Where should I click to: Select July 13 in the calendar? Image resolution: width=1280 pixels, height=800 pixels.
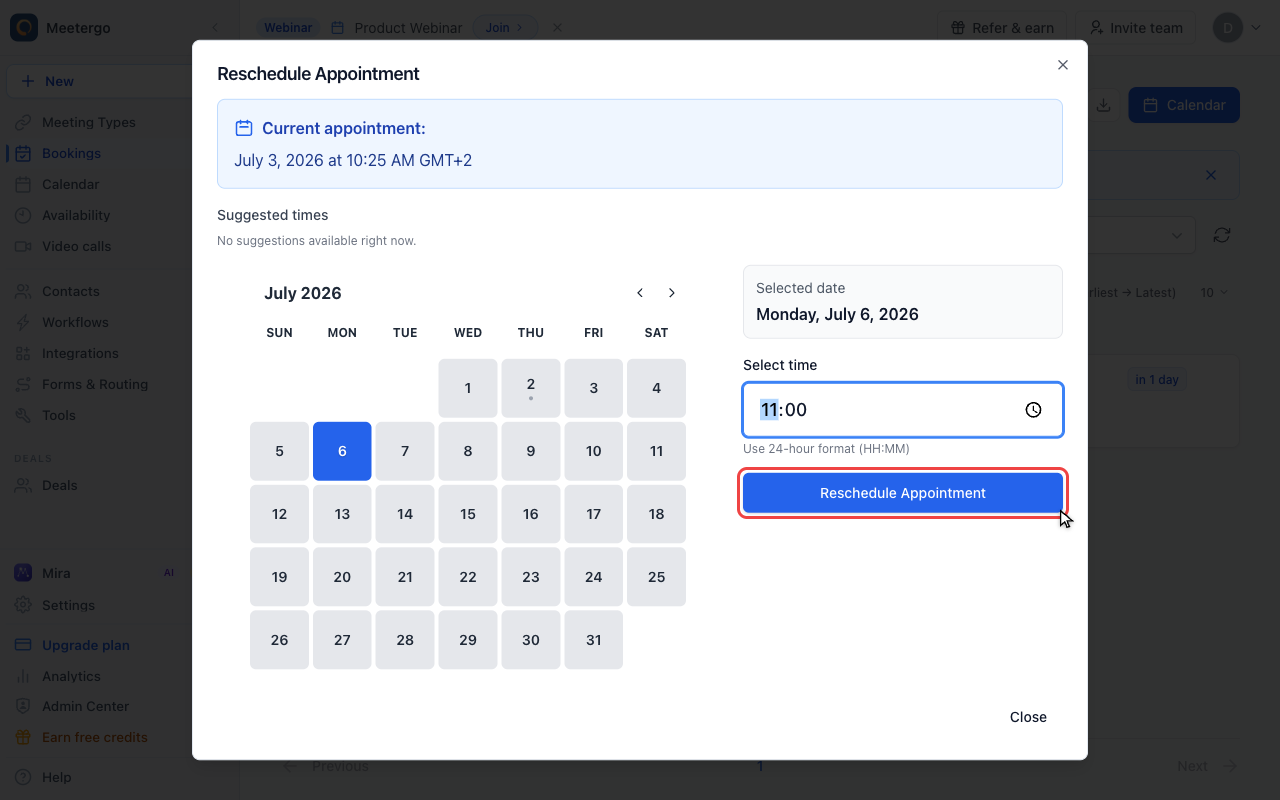point(342,514)
